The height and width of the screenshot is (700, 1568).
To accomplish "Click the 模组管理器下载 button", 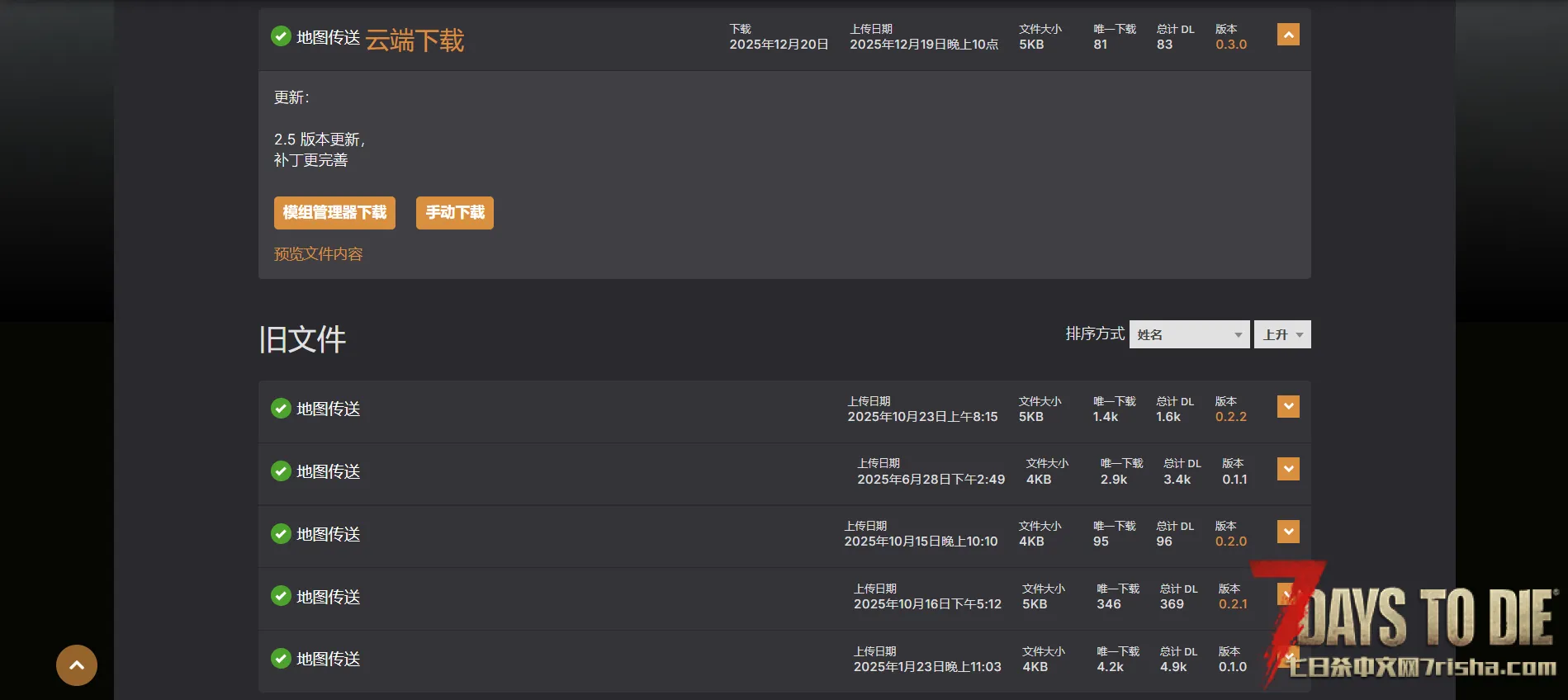I will 334,213.
